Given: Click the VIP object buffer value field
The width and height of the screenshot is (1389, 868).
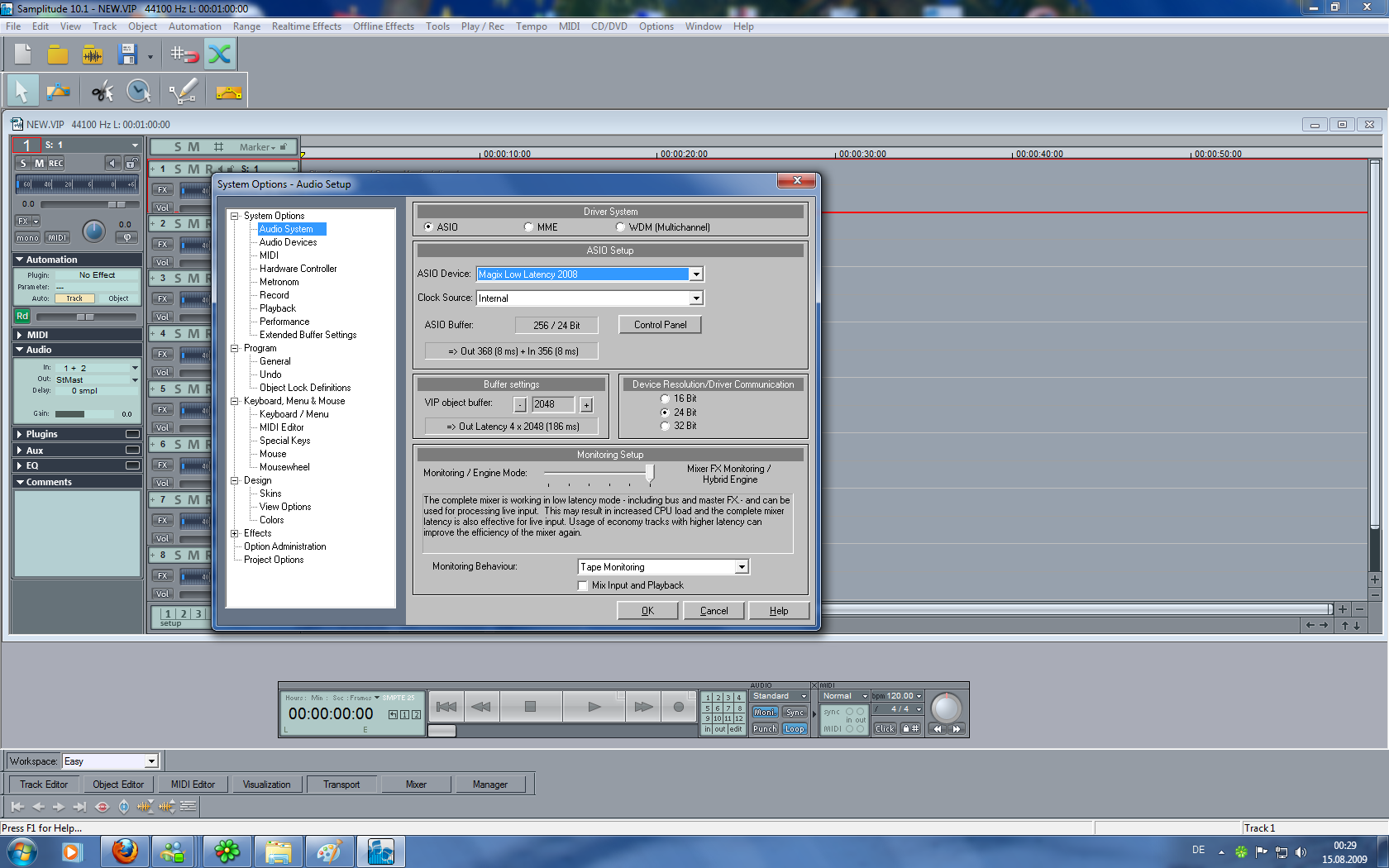Looking at the screenshot, I should click(553, 404).
